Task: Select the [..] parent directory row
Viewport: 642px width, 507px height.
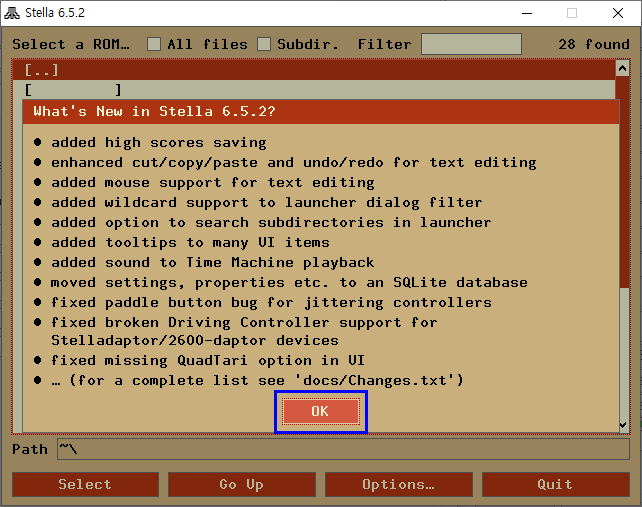Action: (x=314, y=70)
